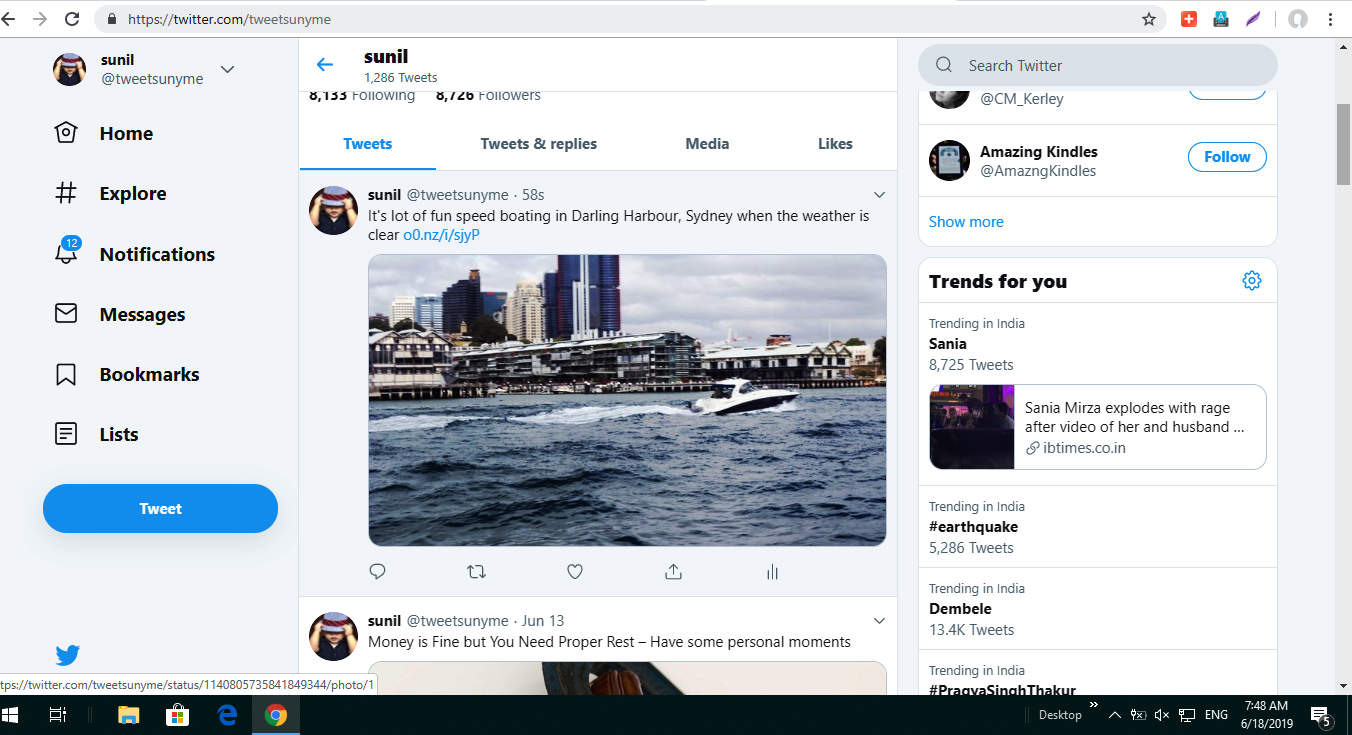This screenshot has width=1352, height=735.
Task: Open the Bookmarks icon
Action: [x=66, y=374]
